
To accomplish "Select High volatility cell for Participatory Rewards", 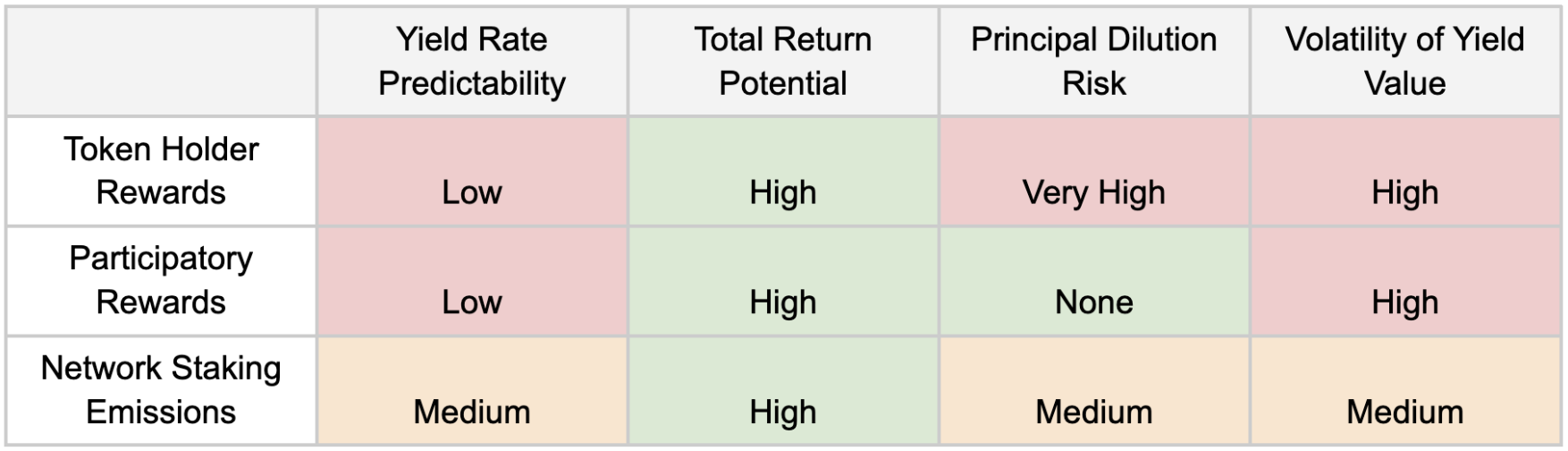I will [1405, 281].
